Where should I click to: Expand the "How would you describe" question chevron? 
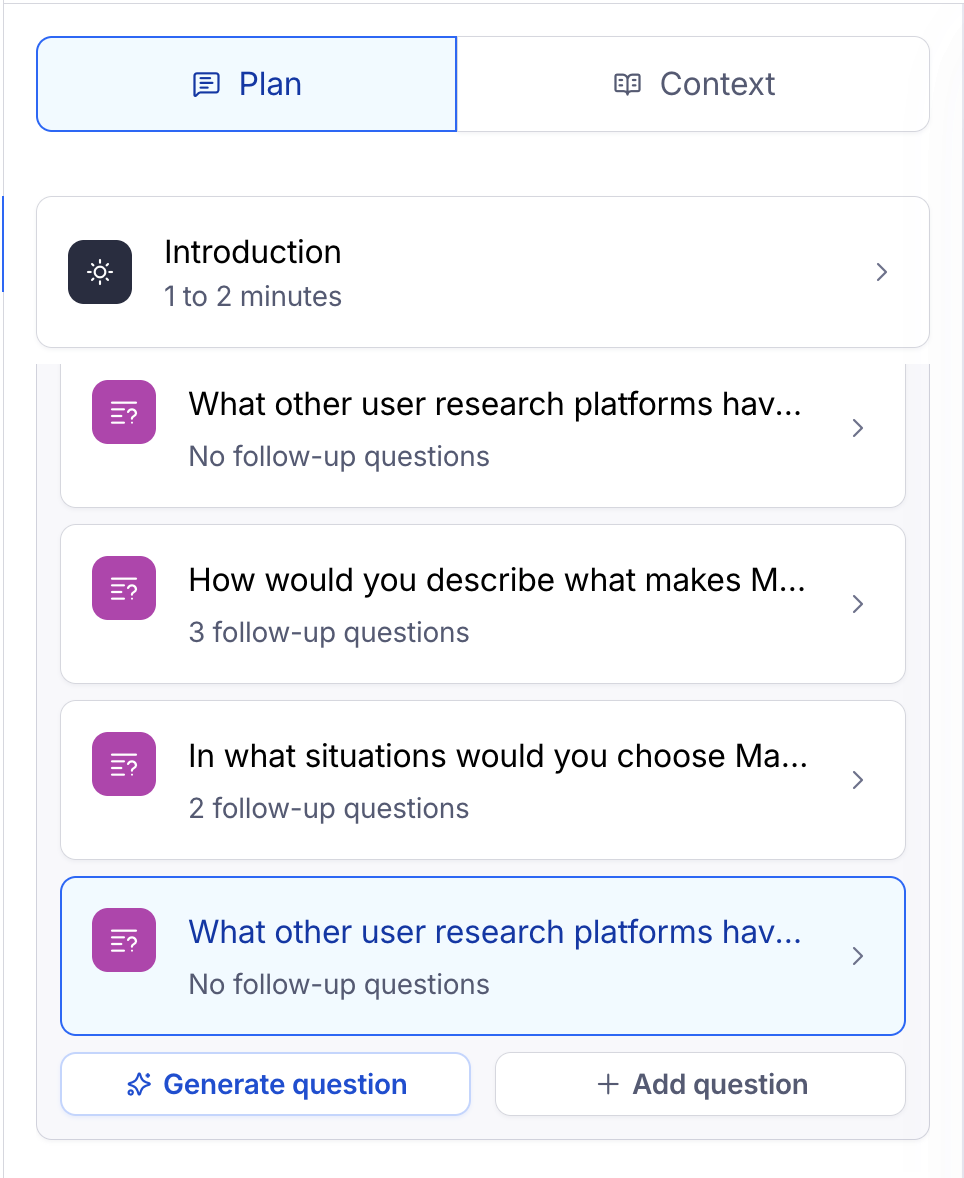[857, 604]
